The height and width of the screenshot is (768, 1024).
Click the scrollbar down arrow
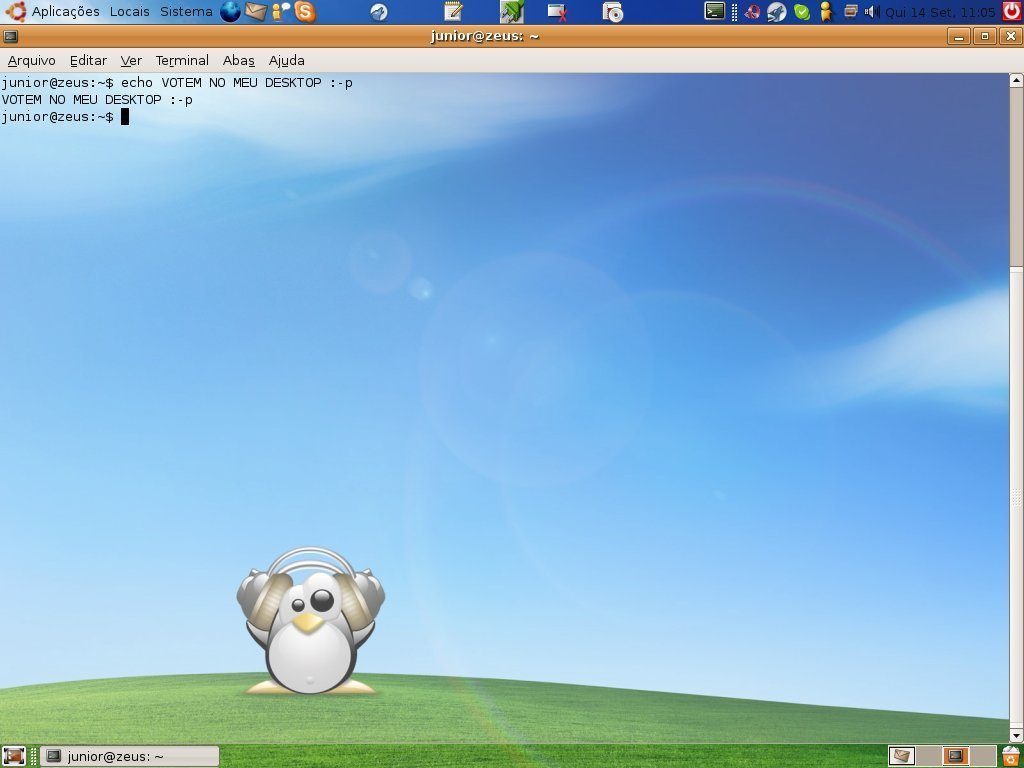(1016, 736)
